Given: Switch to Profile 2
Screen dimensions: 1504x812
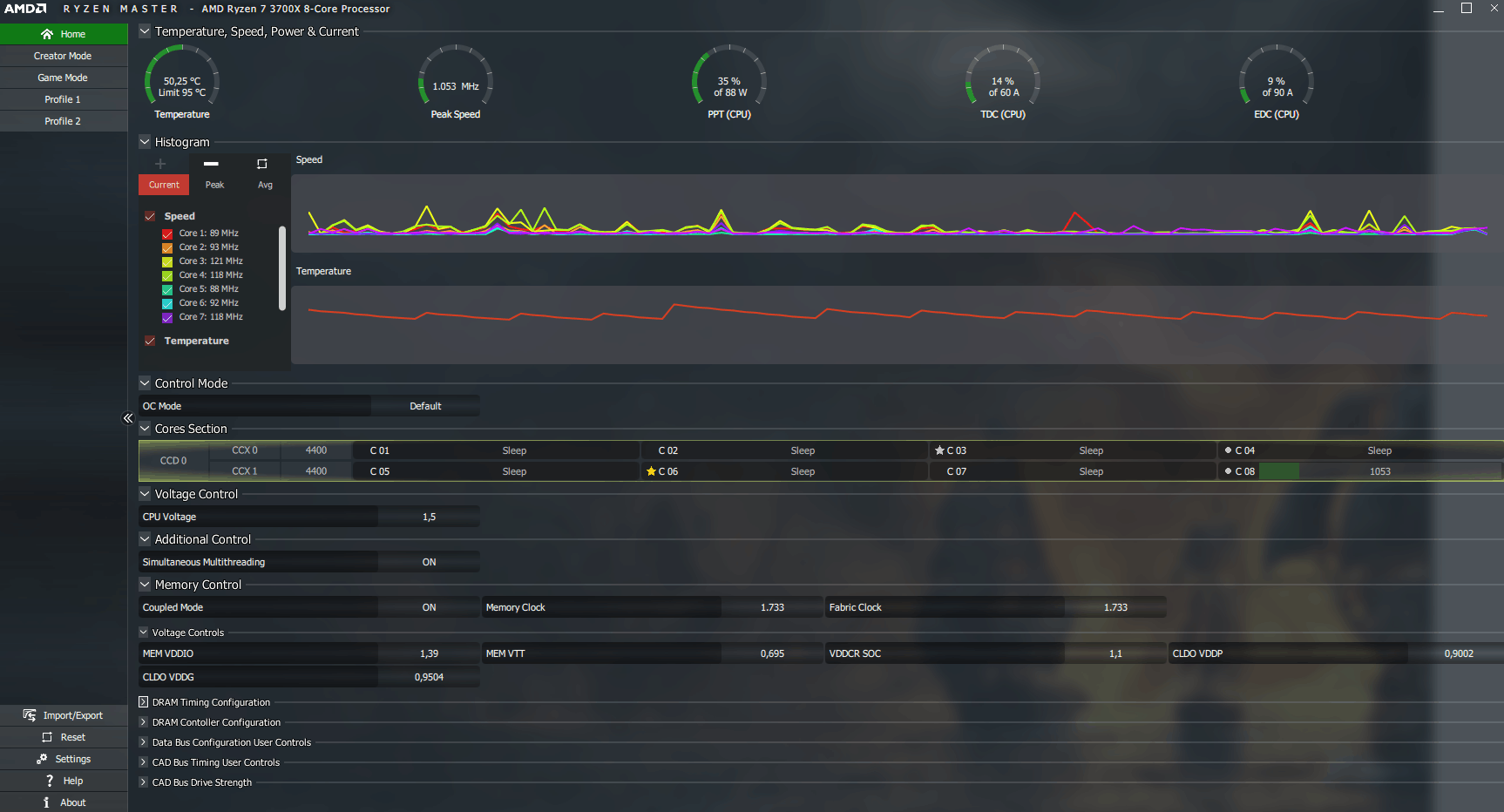Looking at the screenshot, I should [x=64, y=121].
